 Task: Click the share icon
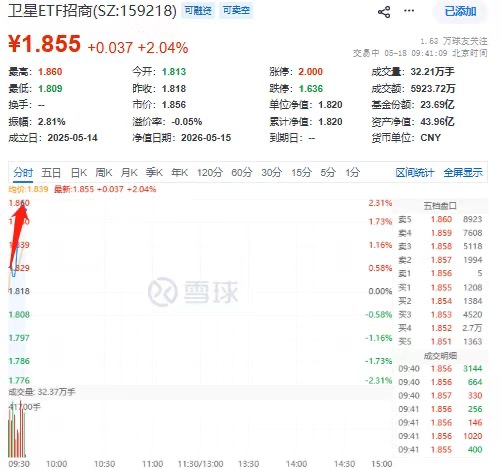(x=384, y=12)
